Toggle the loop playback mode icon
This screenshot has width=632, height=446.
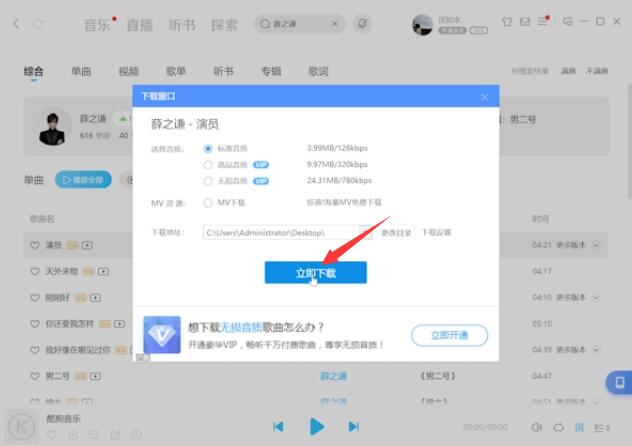coord(558,427)
